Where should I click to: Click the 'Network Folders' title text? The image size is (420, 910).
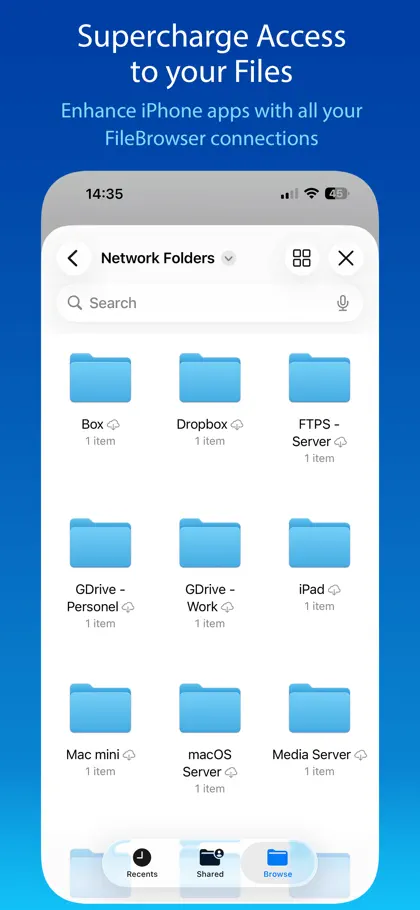coord(158,258)
